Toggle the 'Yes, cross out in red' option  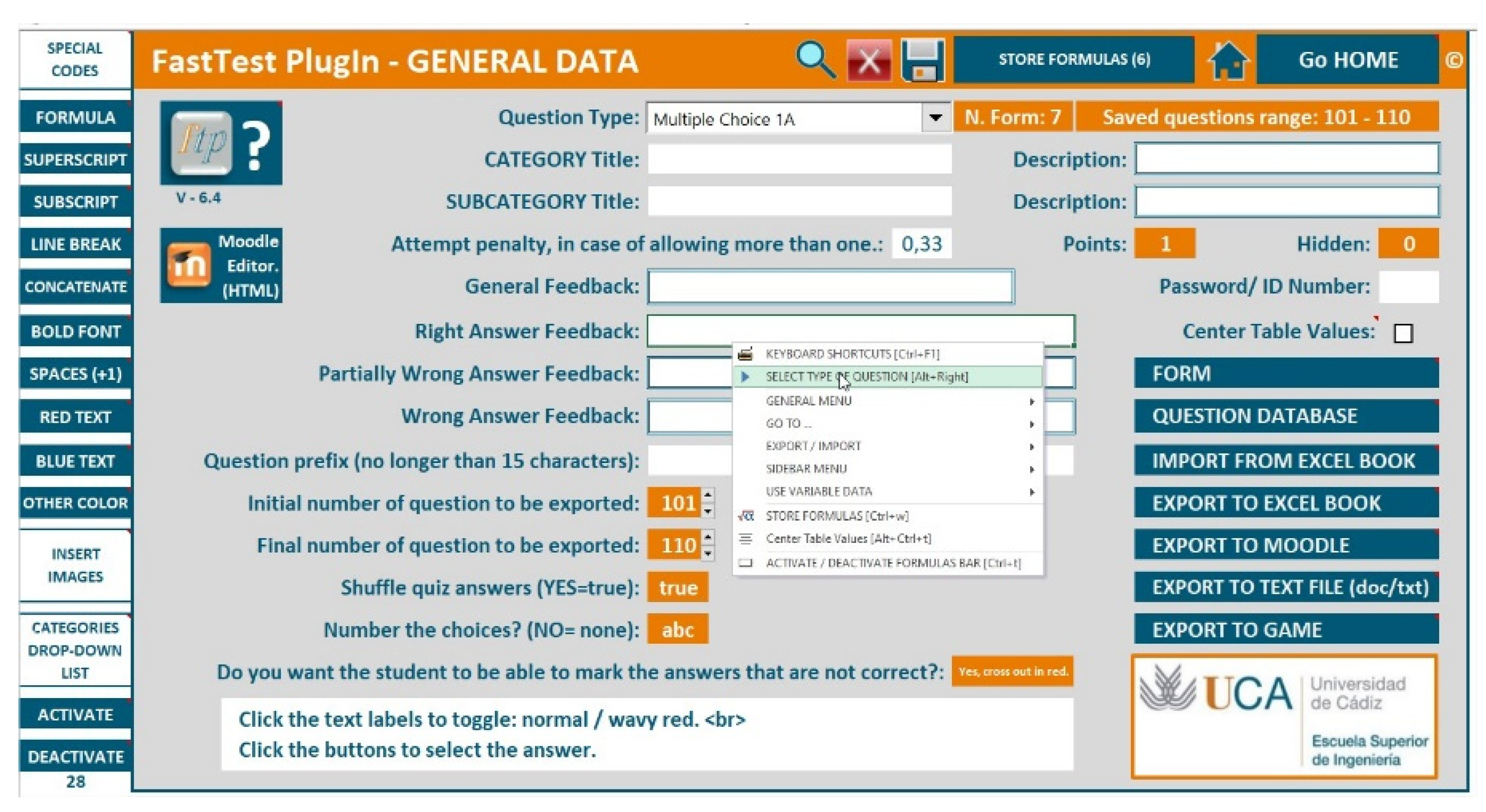coord(1013,671)
